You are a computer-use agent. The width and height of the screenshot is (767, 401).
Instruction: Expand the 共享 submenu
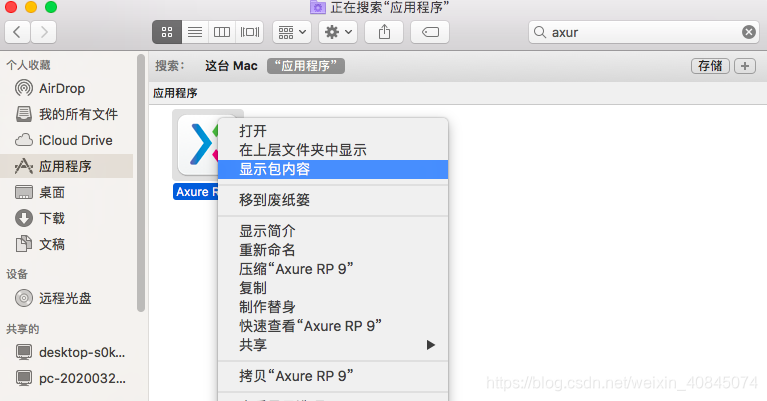333,345
